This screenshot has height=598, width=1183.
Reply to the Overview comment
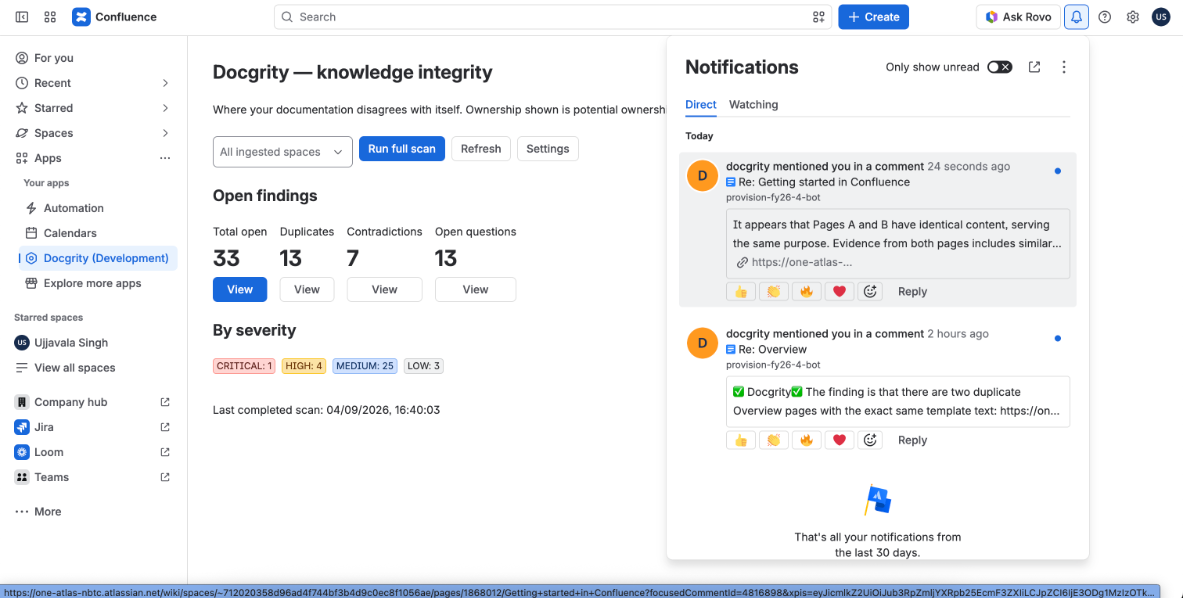click(x=912, y=440)
